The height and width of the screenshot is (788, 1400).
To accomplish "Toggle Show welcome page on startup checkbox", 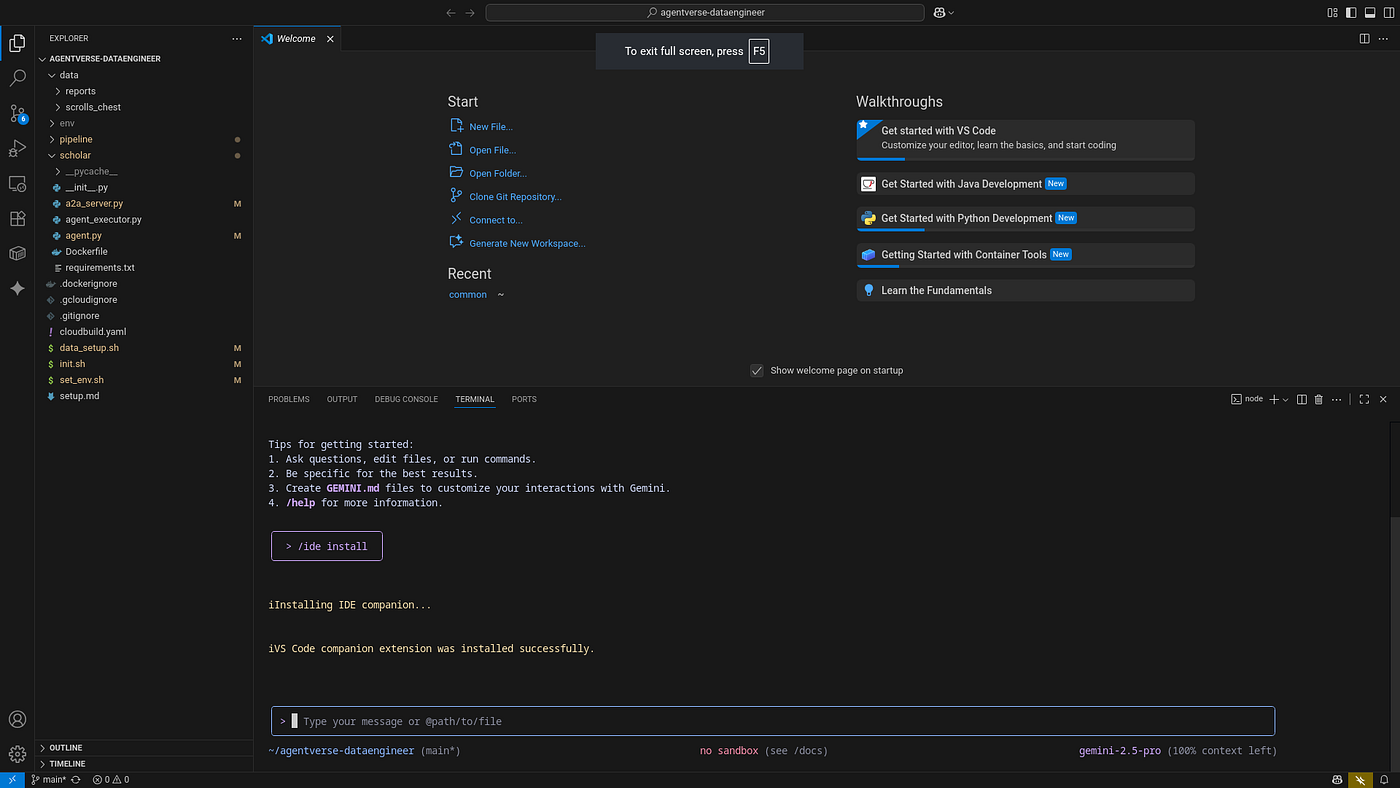I will point(757,370).
